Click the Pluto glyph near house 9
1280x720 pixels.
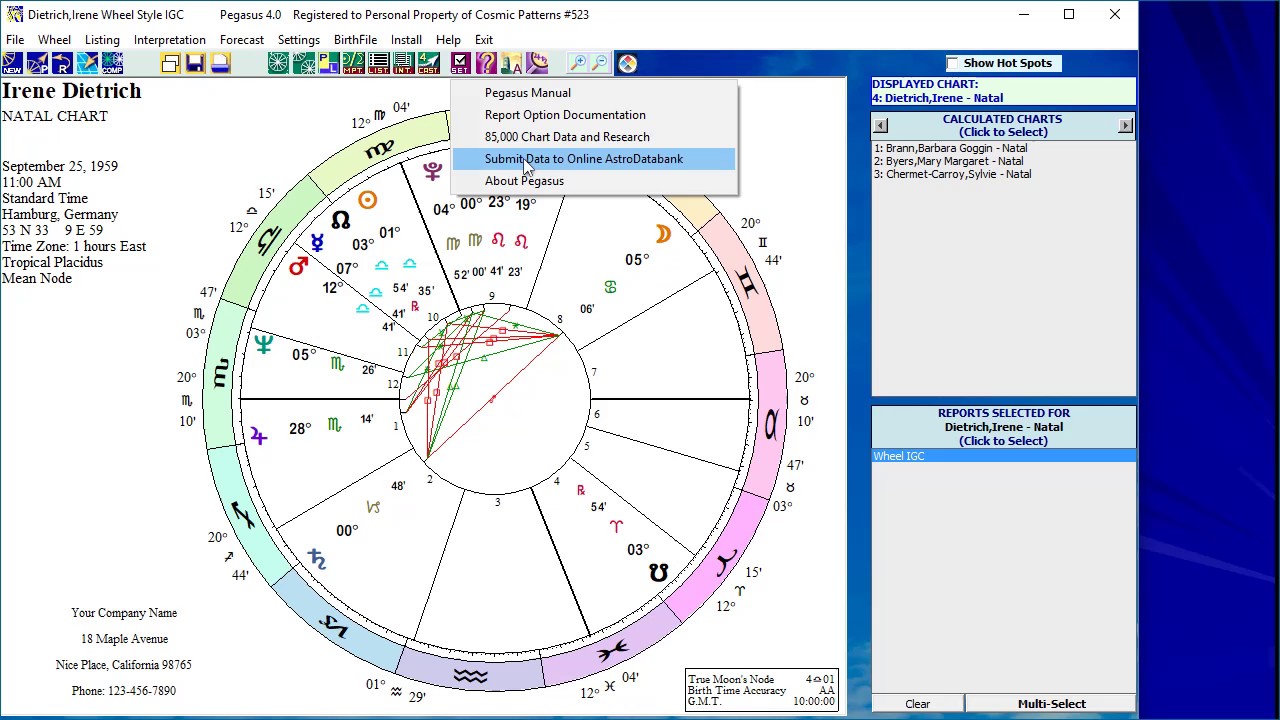[432, 171]
